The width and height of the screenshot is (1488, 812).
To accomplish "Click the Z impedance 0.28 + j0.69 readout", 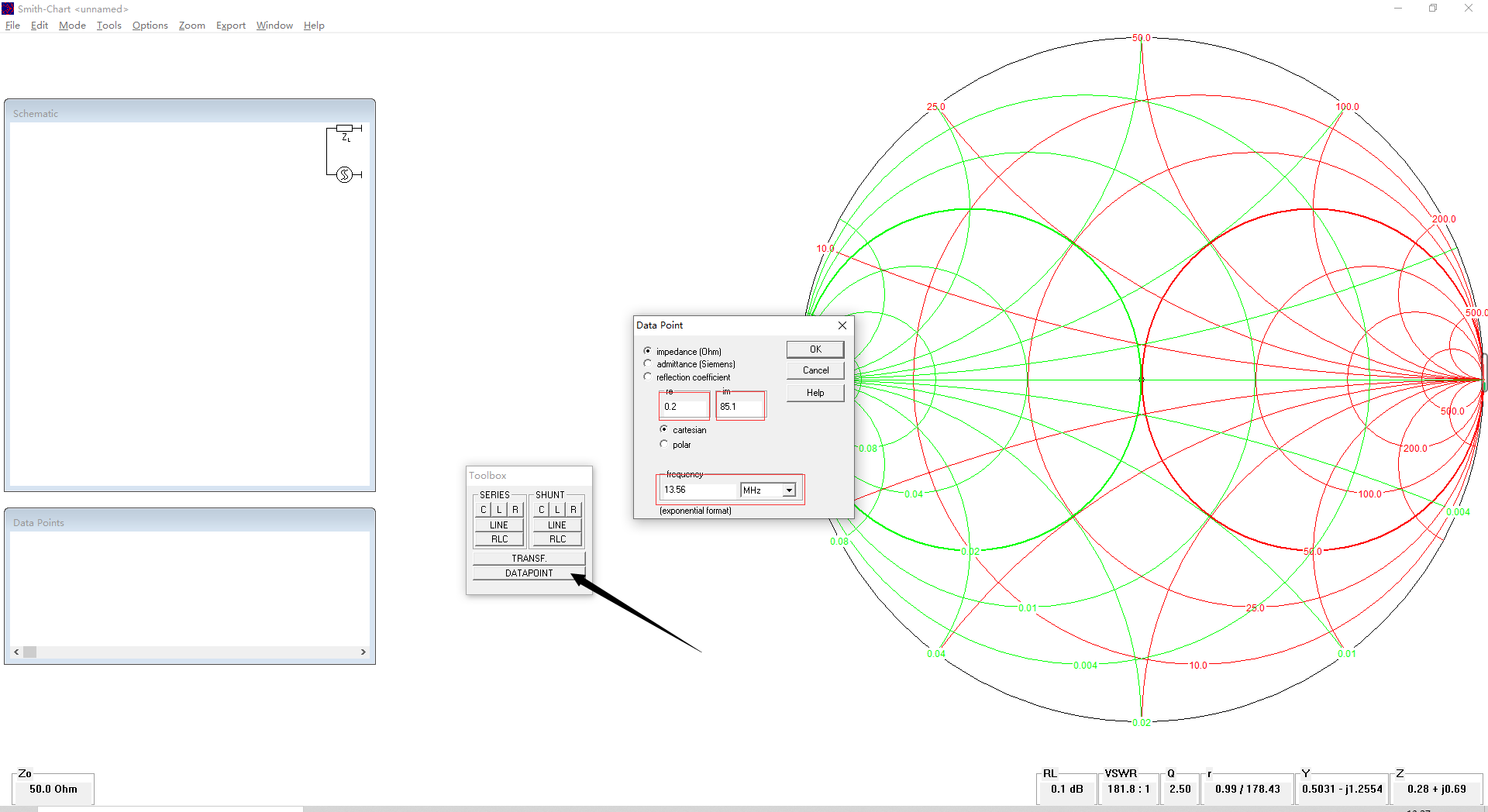I will (x=1437, y=789).
